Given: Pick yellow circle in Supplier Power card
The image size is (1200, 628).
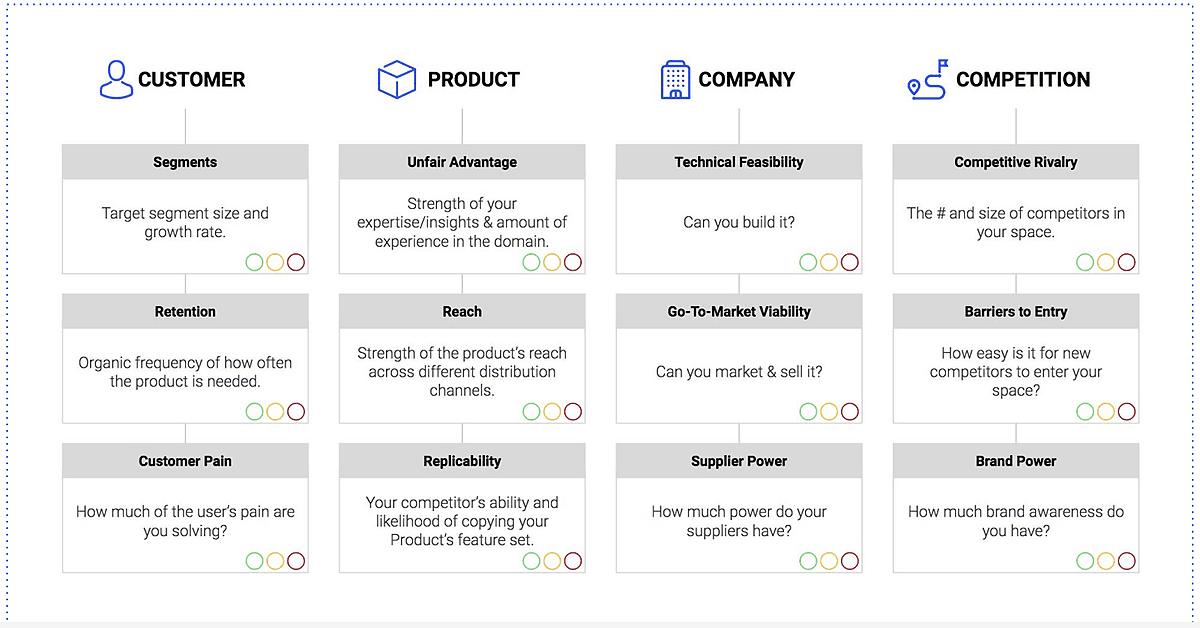Looking at the screenshot, I should pyautogui.click(x=829, y=561).
